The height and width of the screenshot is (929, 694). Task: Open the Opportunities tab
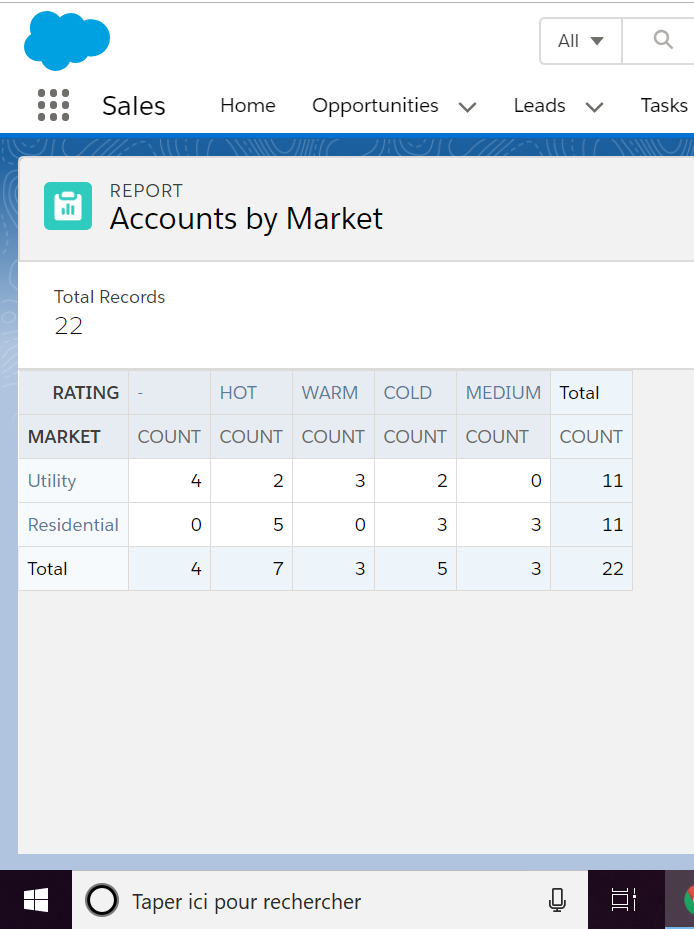[x=375, y=106]
